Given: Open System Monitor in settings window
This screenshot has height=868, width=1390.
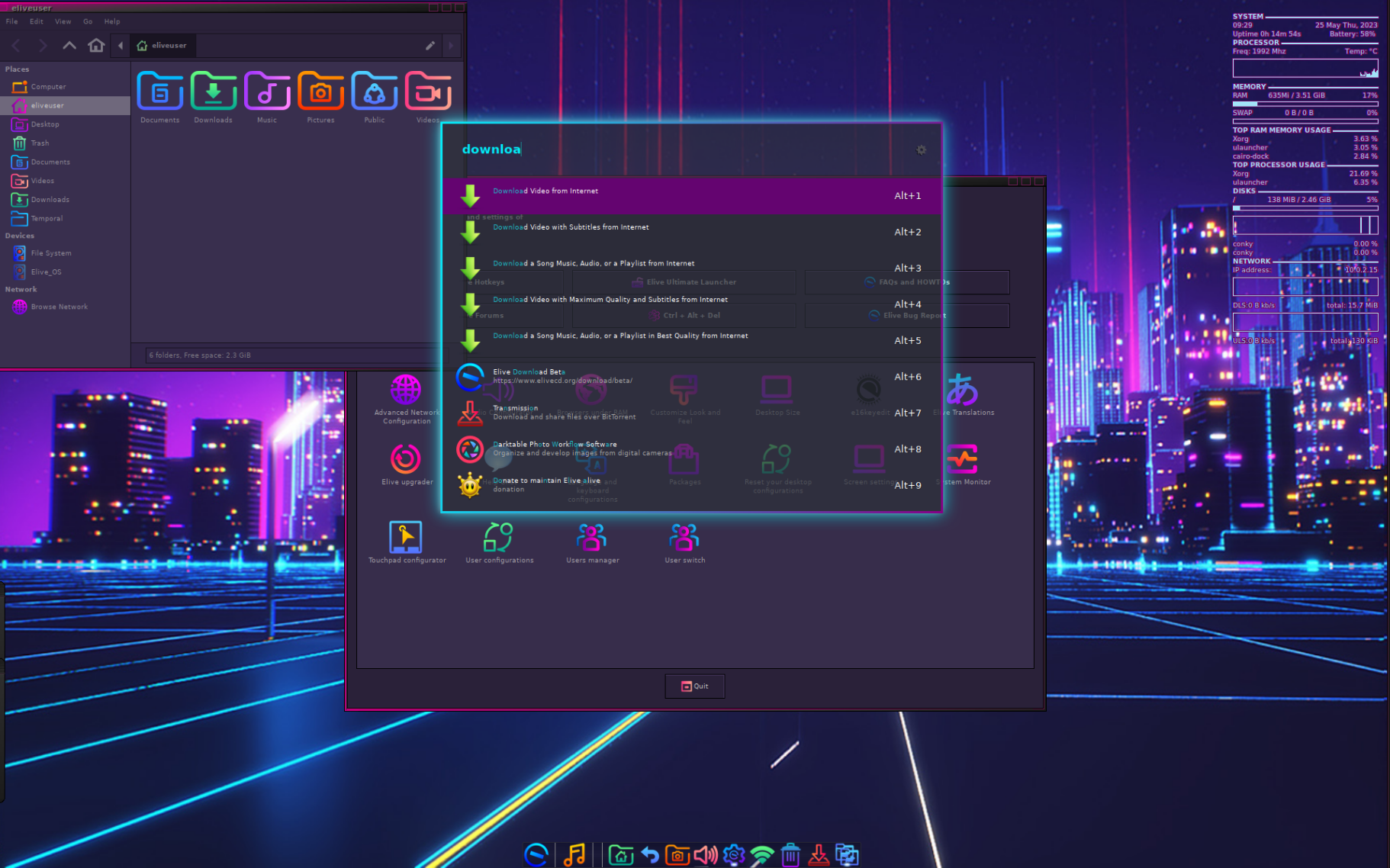Looking at the screenshot, I should point(964,465).
